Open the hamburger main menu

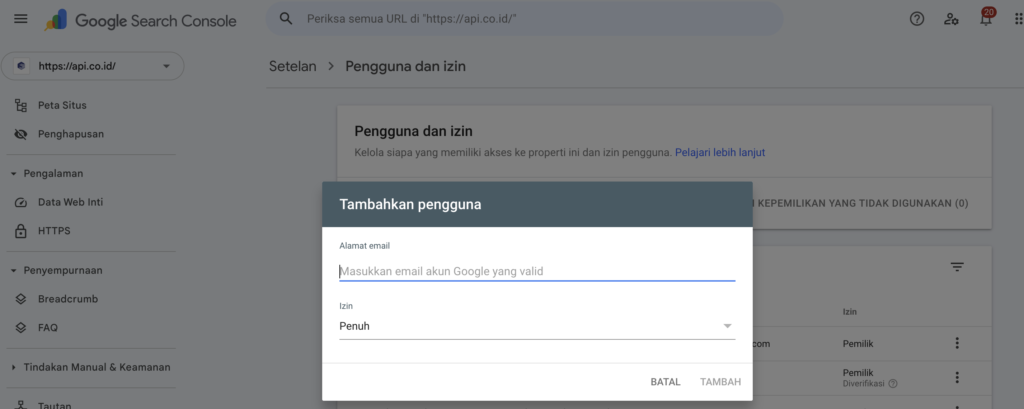click(21, 19)
